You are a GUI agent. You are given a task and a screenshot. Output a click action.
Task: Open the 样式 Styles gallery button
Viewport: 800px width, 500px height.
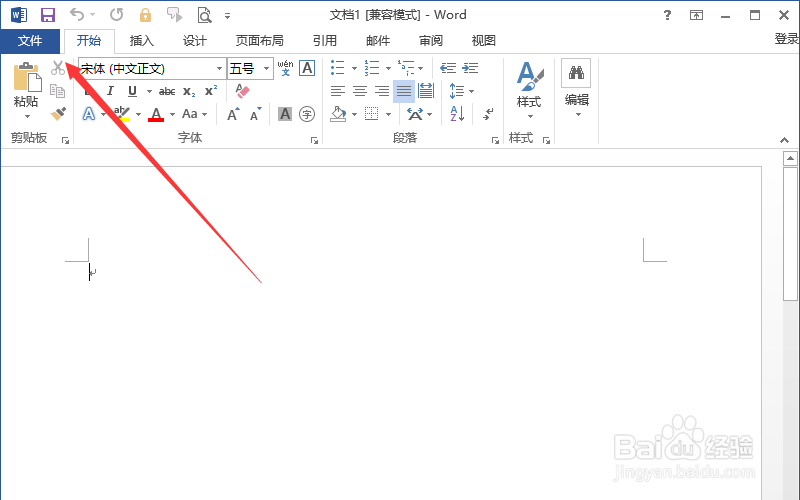pyautogui.click(x=529, y=90)
